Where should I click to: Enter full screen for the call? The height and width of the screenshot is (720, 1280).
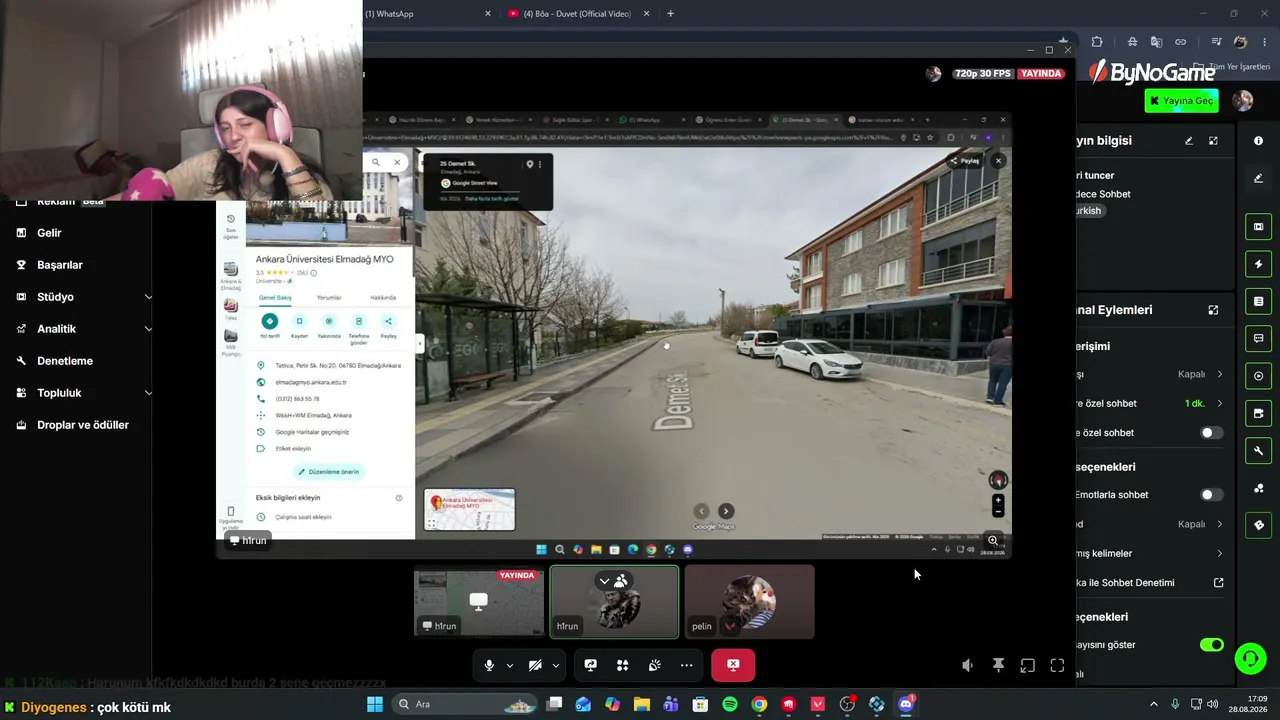(1057, 666)
